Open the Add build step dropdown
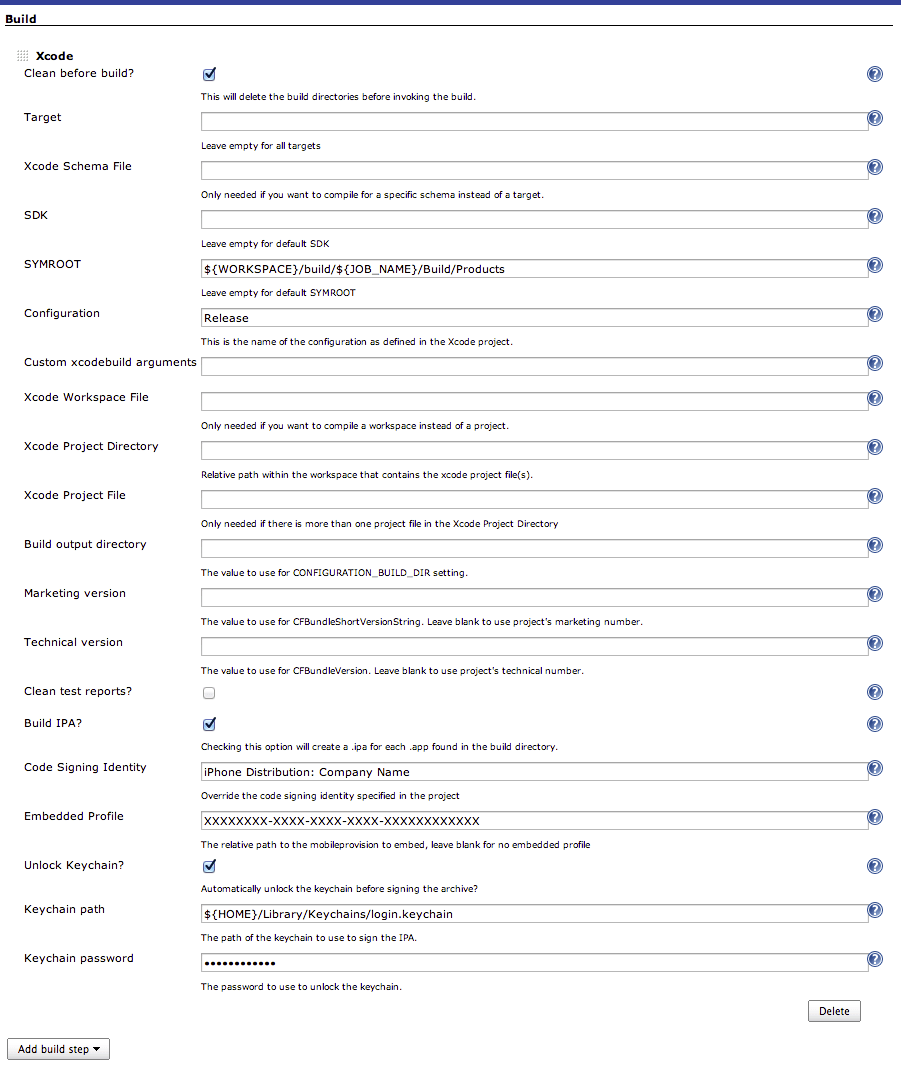901x1067 pixels. (58, 1049)
